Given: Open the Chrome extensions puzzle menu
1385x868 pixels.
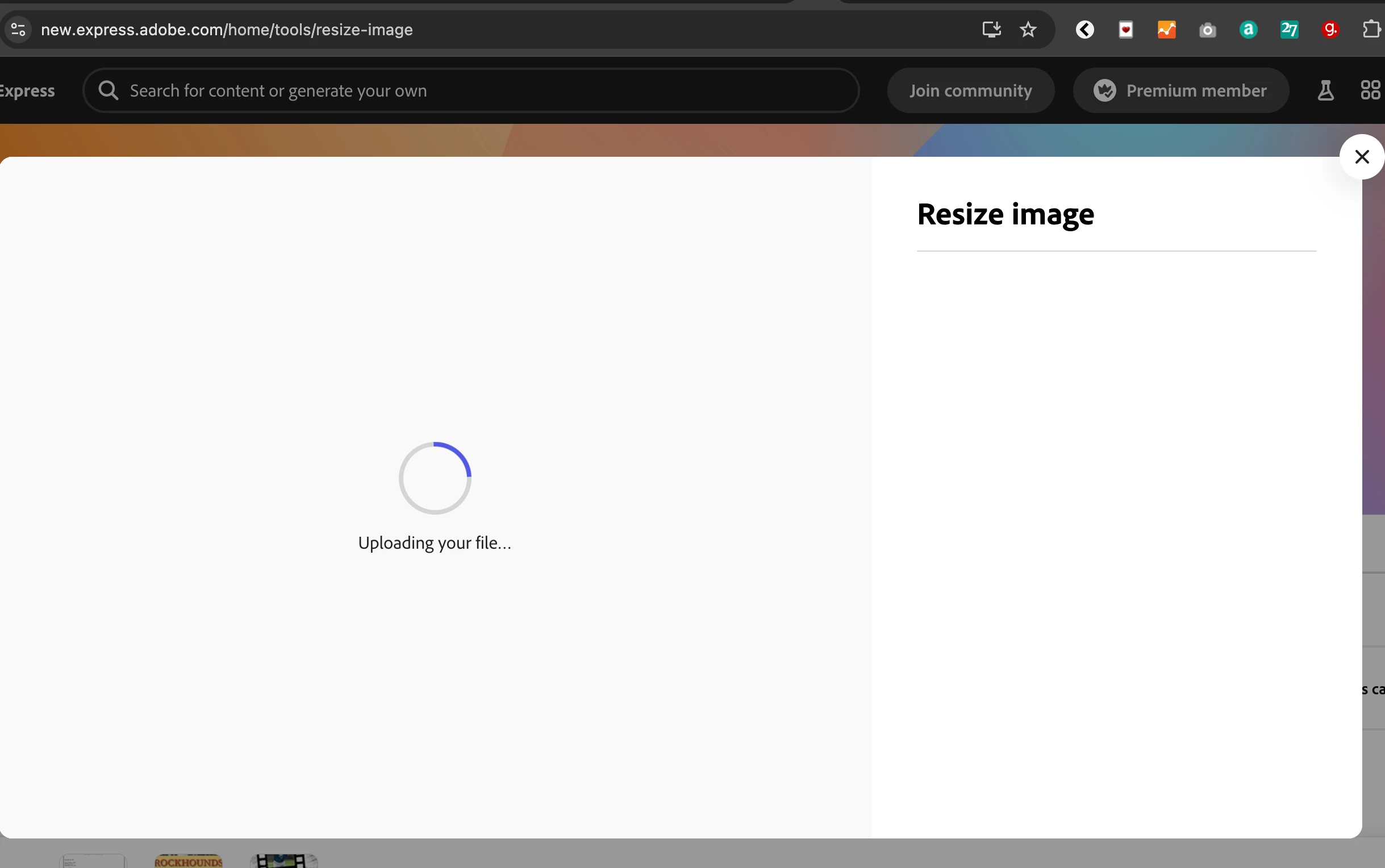Looking at the screenshot, I should pyautogui.click(x=1371, y=30).
